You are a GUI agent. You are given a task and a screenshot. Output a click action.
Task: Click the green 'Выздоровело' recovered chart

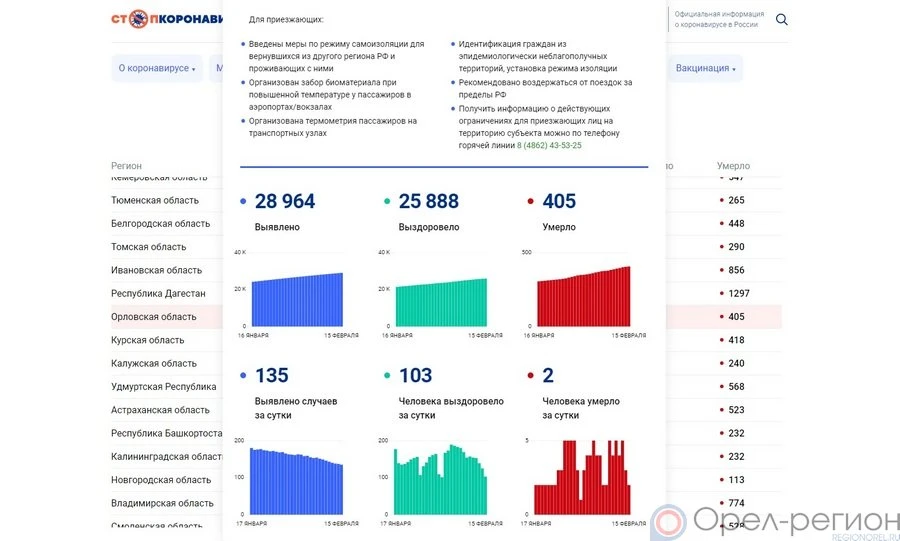click(441, 303)
